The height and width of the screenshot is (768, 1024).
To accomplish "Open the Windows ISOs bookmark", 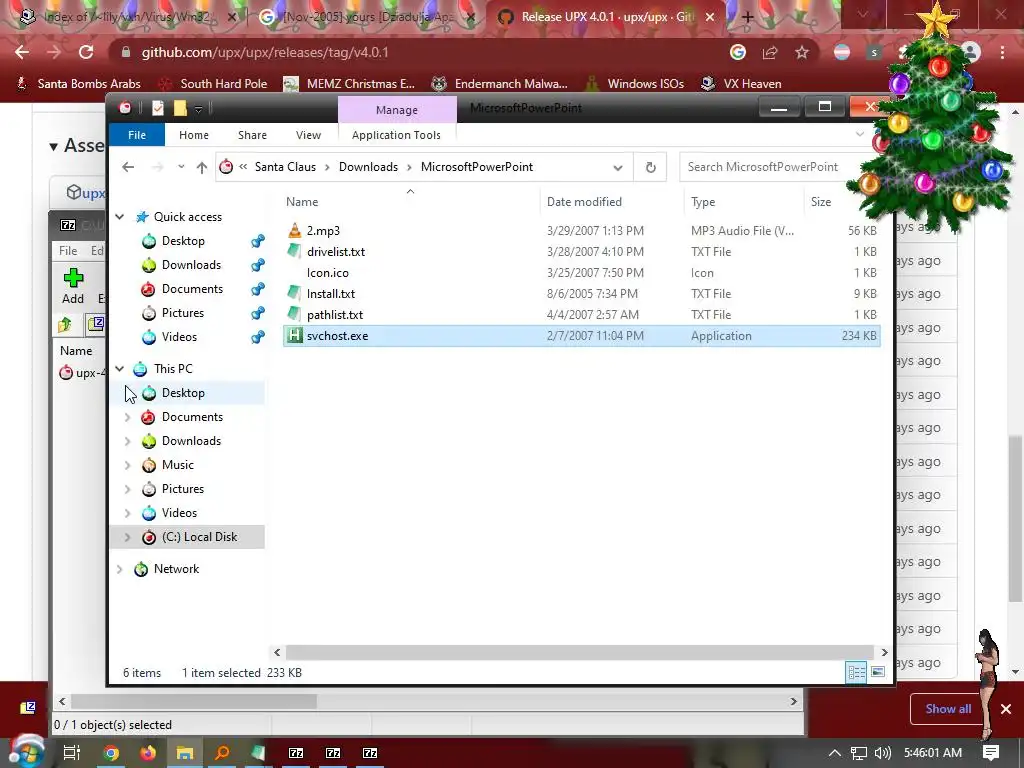I will click(x=634, y=84).
